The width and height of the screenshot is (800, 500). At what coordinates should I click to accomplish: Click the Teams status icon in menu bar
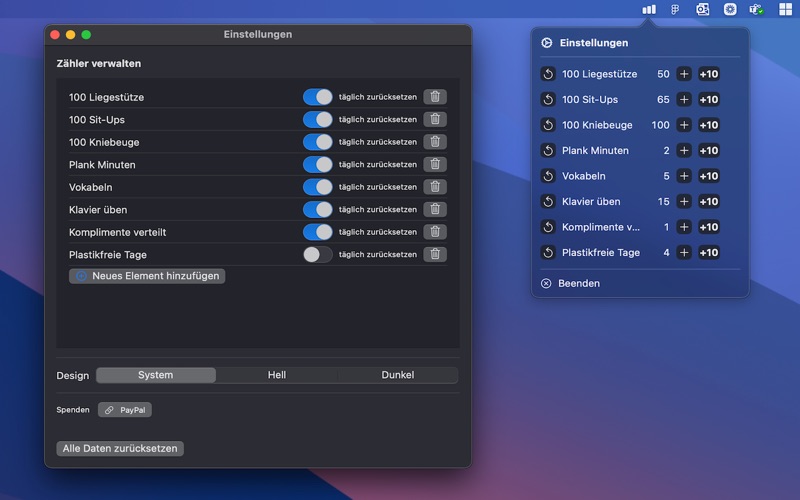coord(756,9)
